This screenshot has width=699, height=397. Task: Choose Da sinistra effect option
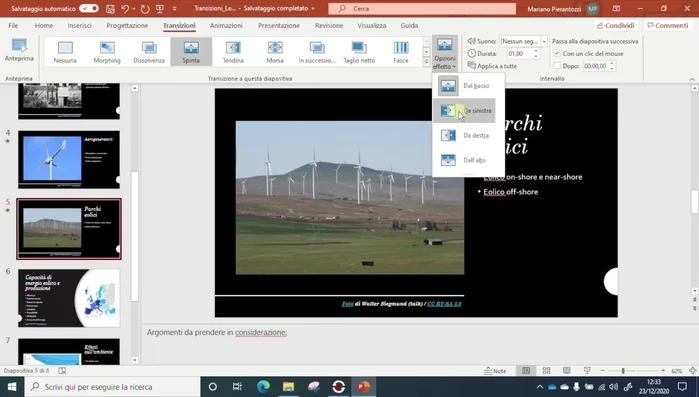(x=464, y=111)
